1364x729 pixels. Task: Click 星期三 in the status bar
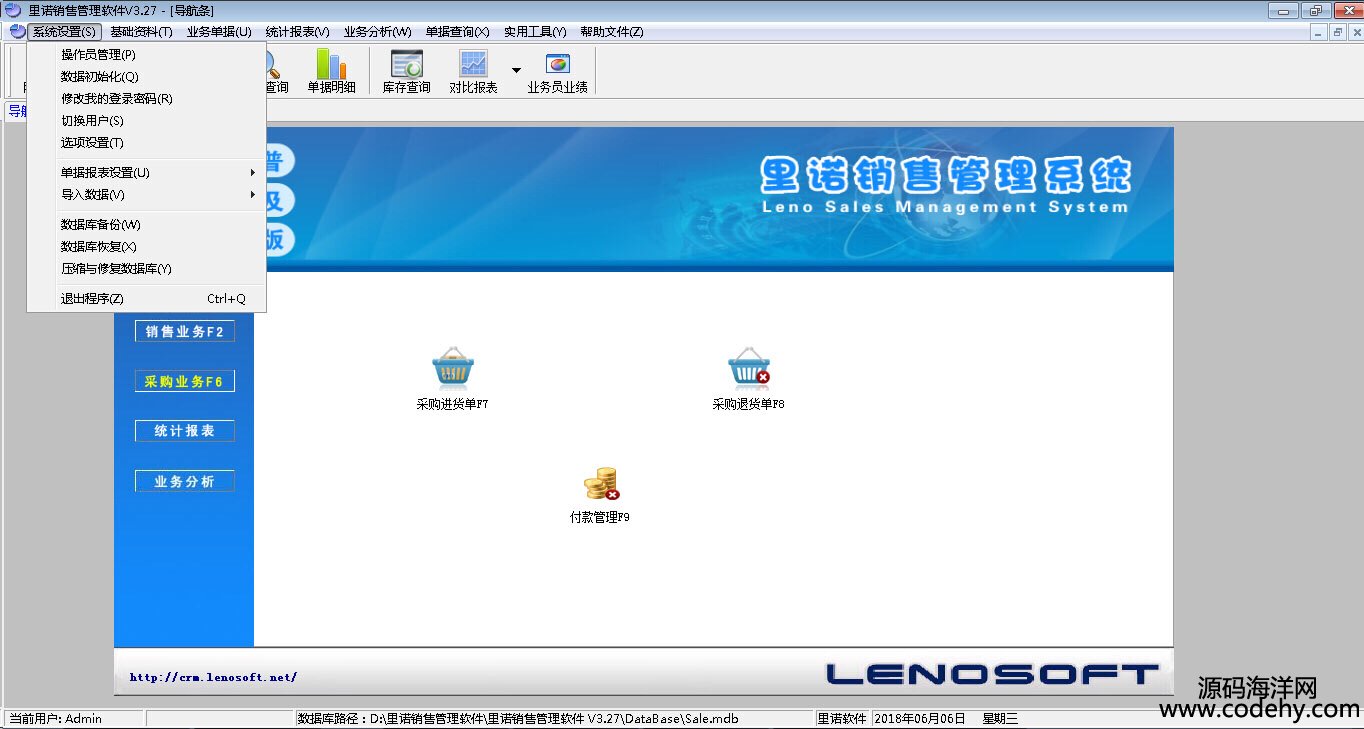point(1000,718)
